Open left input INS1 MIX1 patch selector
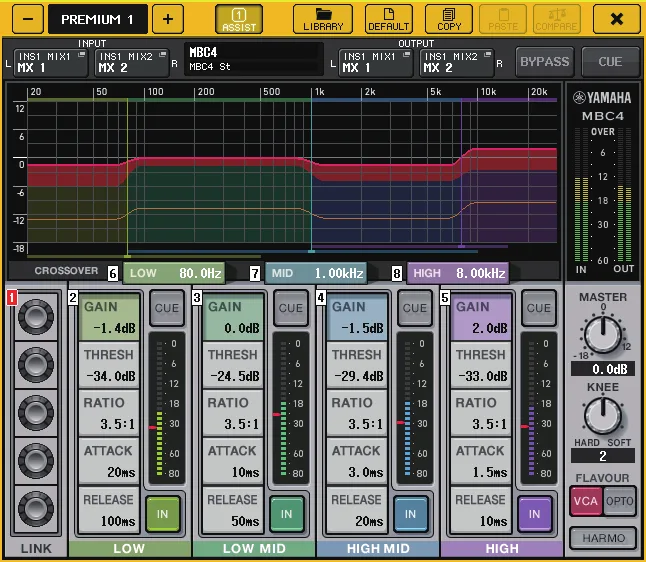The height and width of the screenshot is (562, 646). [51, 63]
